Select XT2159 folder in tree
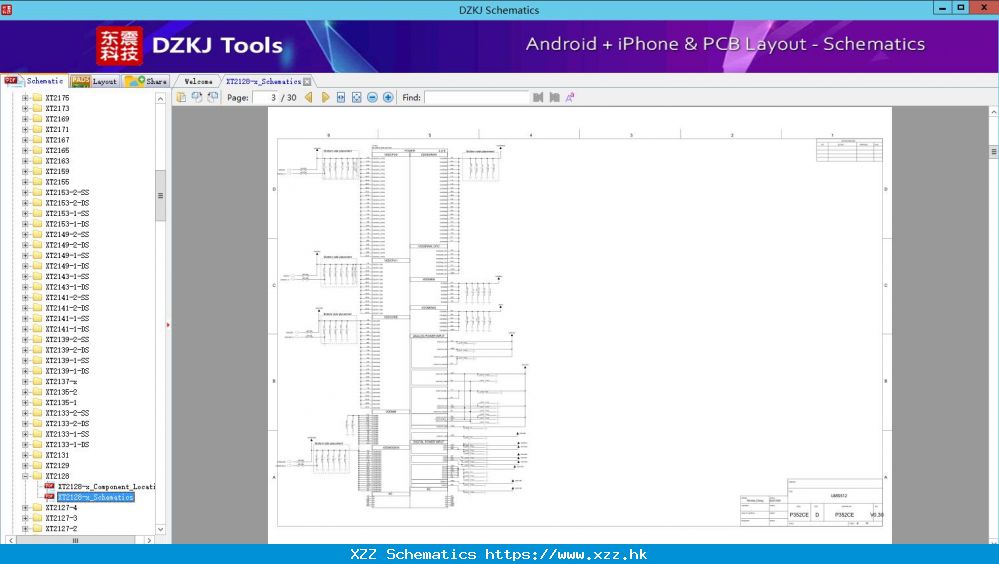 point(57,171)
